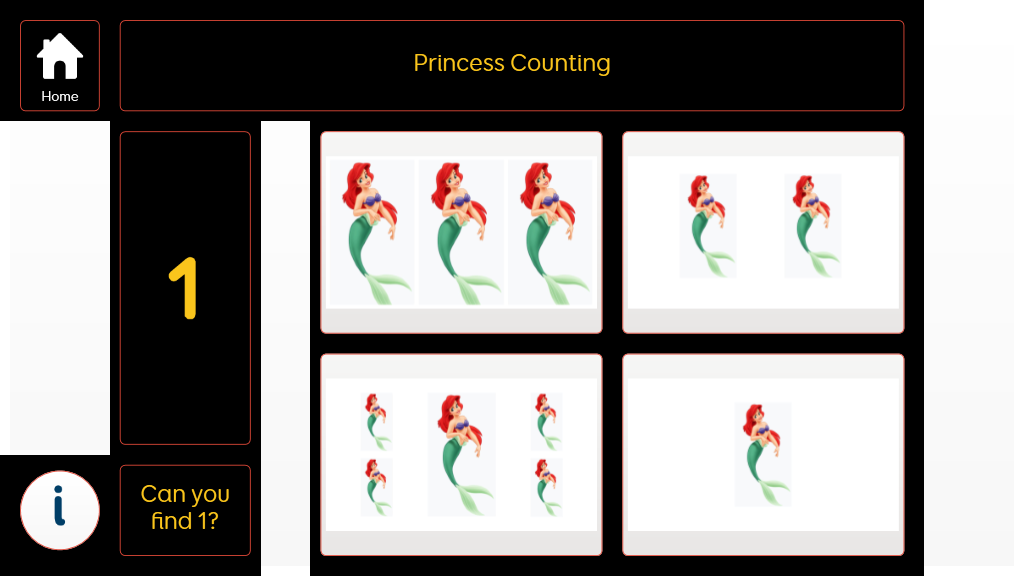
Task: Click the left mermaid in two-mermaid card
Action: pos(708,226)
